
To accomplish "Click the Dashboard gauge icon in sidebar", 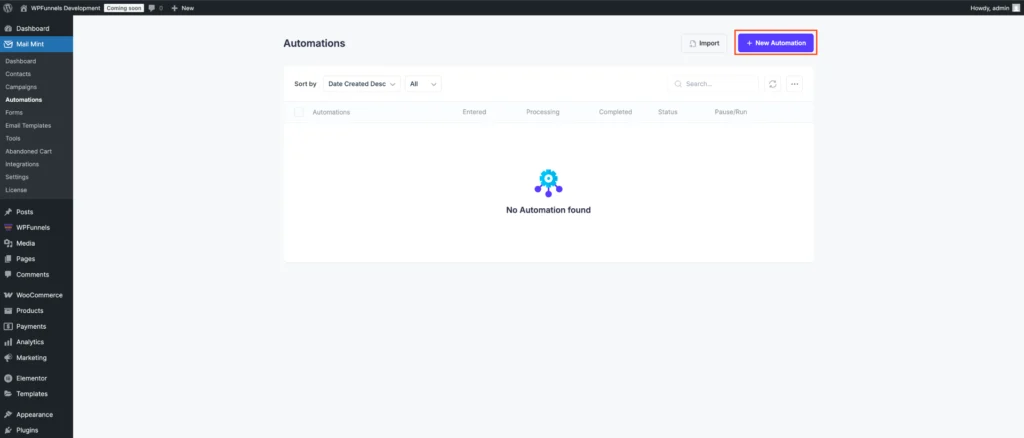I will (8, 29).
